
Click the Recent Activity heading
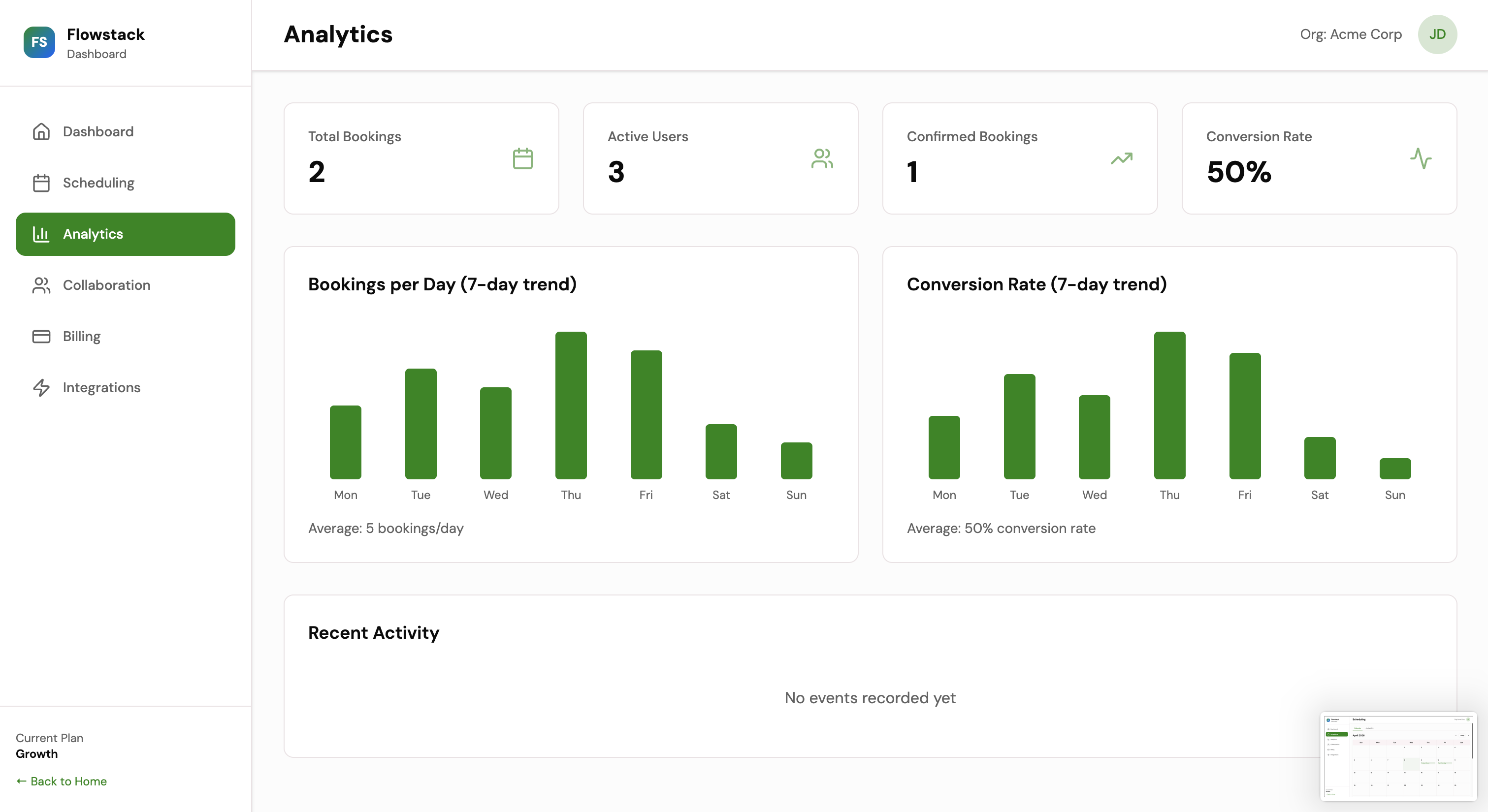tap(373, 632)
